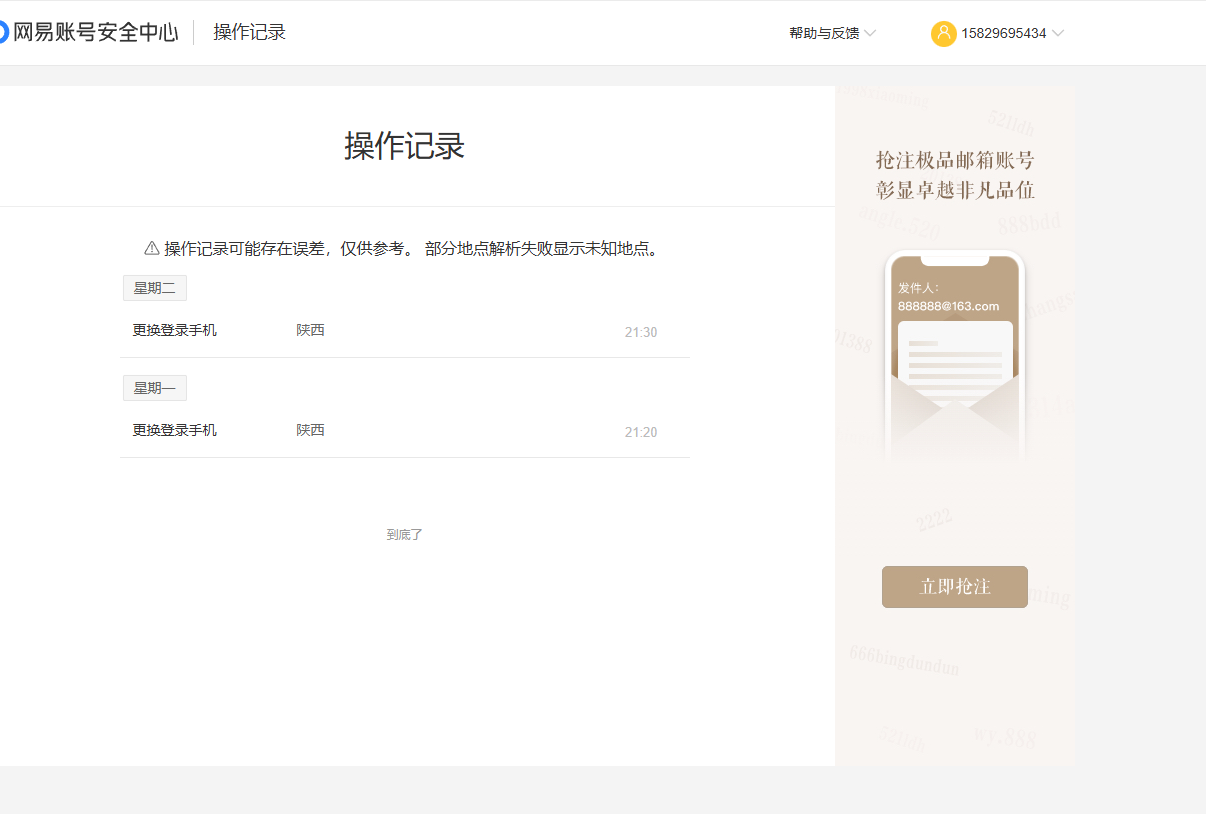The width and height of the screenshot is (1206, 814).
Task: Open the account dropdown chevron beside 15829695434
Action: point(1058,34)
